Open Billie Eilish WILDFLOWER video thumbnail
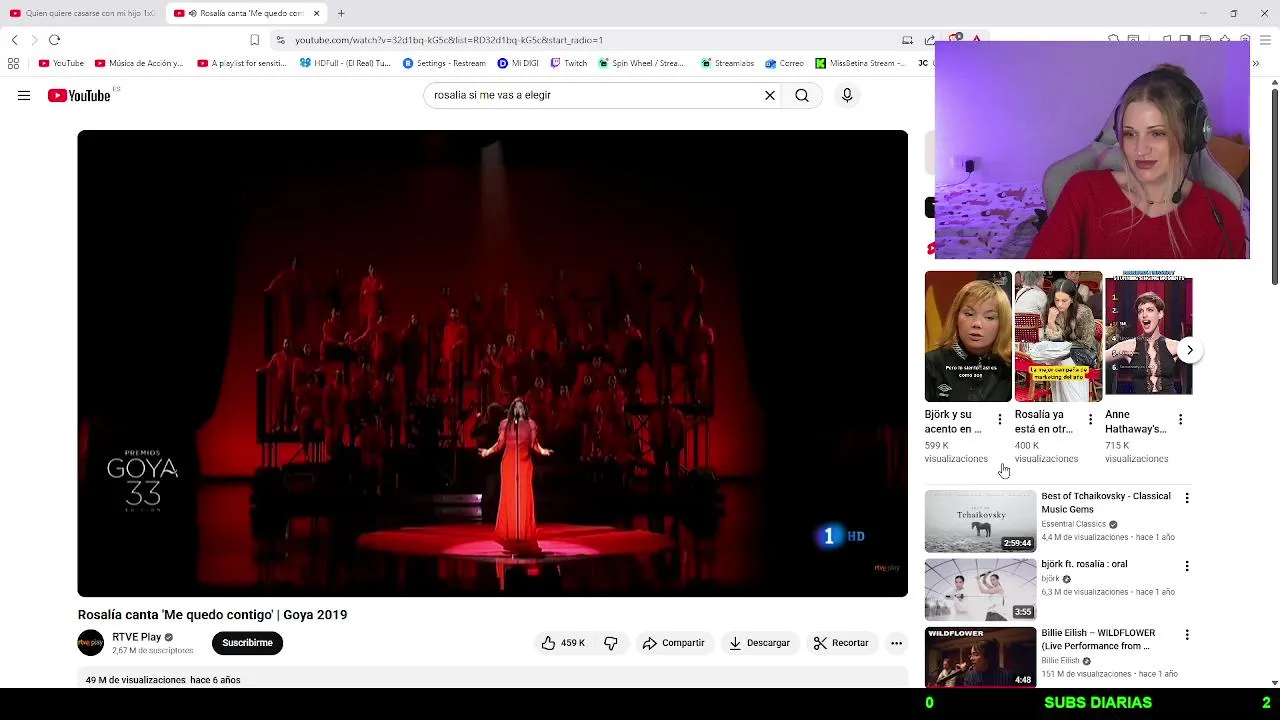Viewport: 1280px width, 720px height. 980,657
